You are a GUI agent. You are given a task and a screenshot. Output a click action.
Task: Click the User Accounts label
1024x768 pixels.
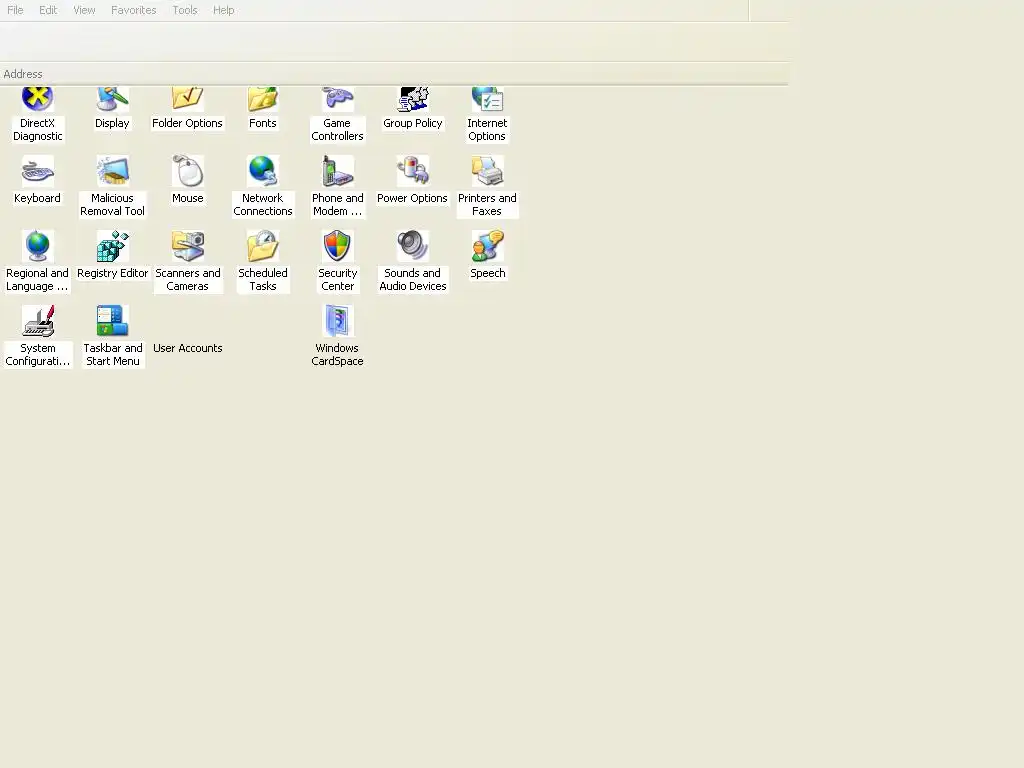pyautogui.click(x=187, y=348)
